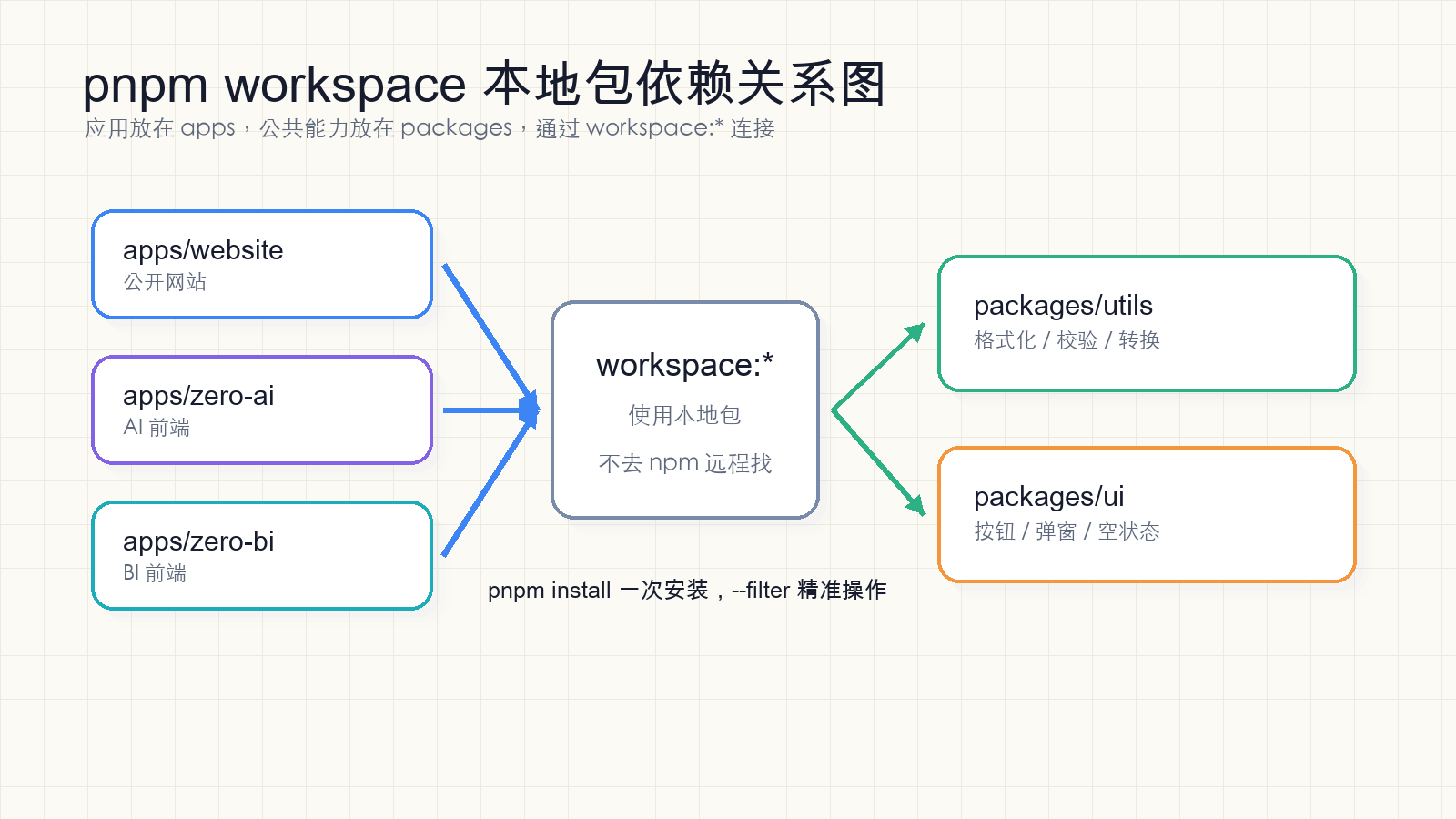This screenshot has width=1456, height=819.
Task: Select the apps/zero-ai box
Action: (x=262, y=410)
